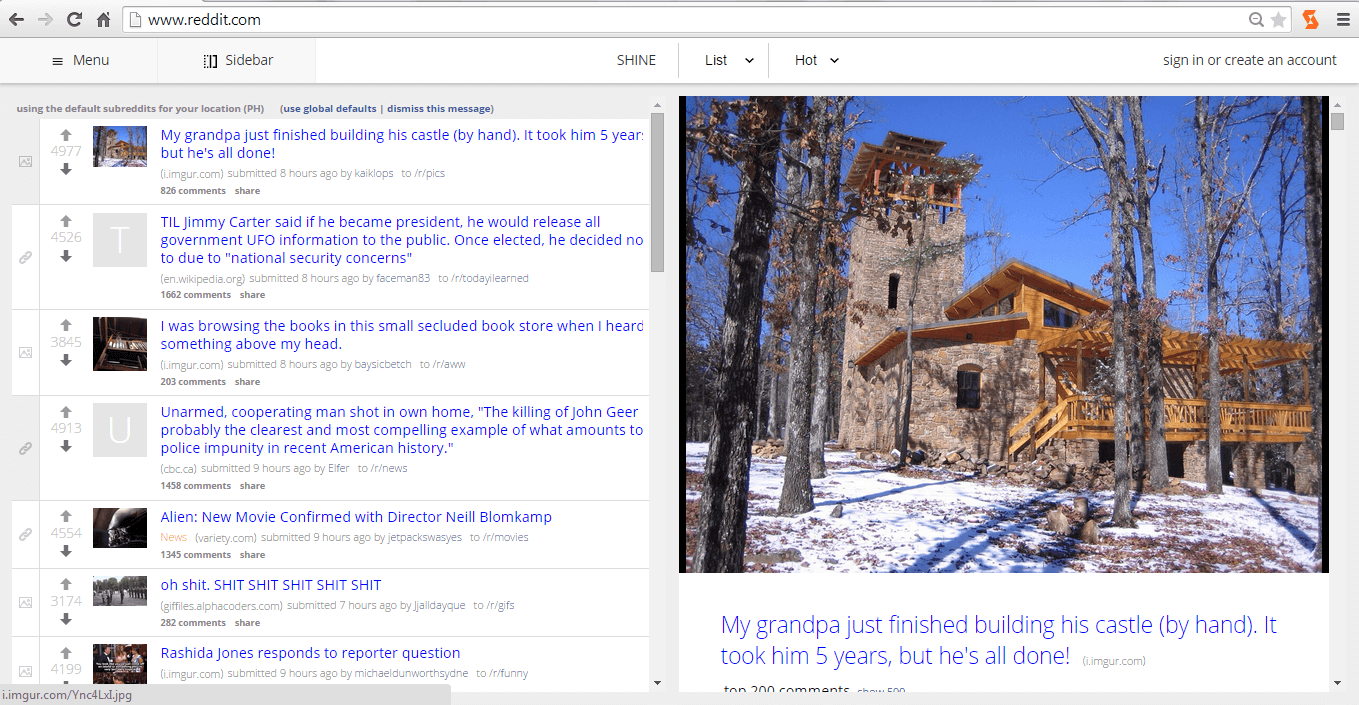
Task: Click the 'use global defaults' link
Action: [328, 109]
